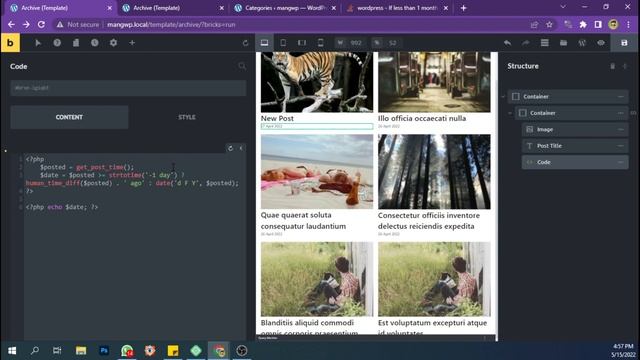
Task: Click the forest trees post thumbnail
Action: [x=434, y=171]
